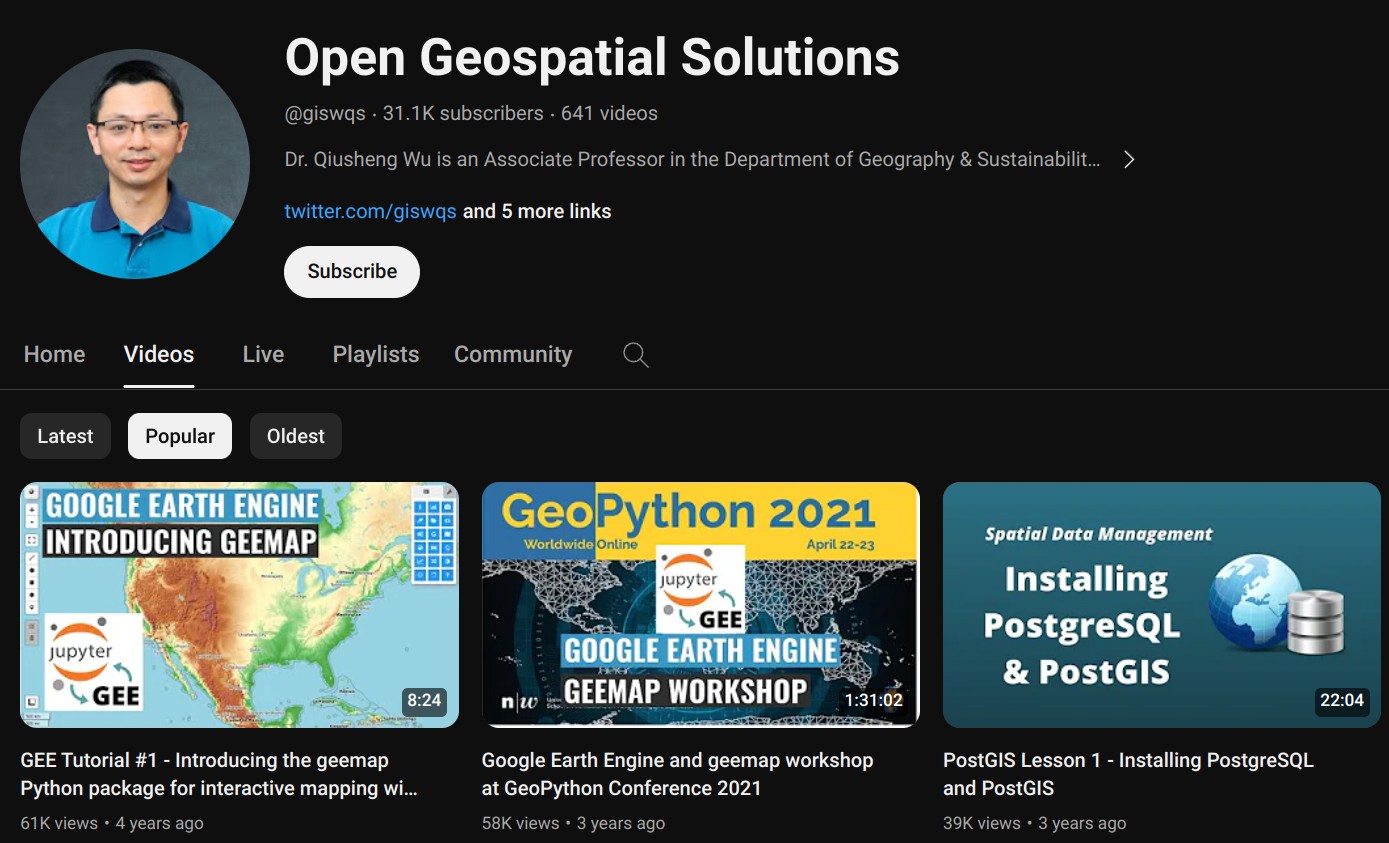Click '31.1K subscribers' text

click(x=463, y=114)
